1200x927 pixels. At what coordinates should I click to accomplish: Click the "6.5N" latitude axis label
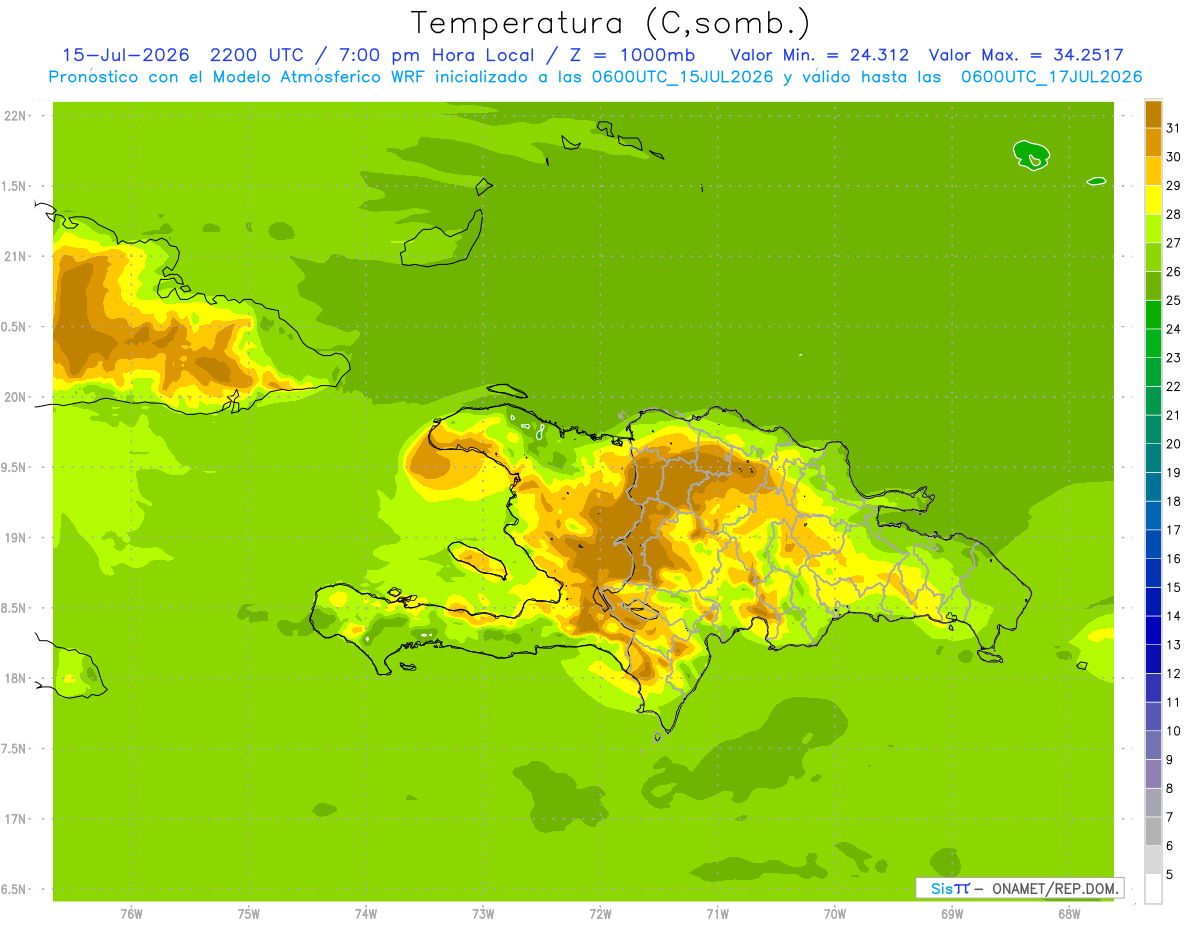click(15, 889)
